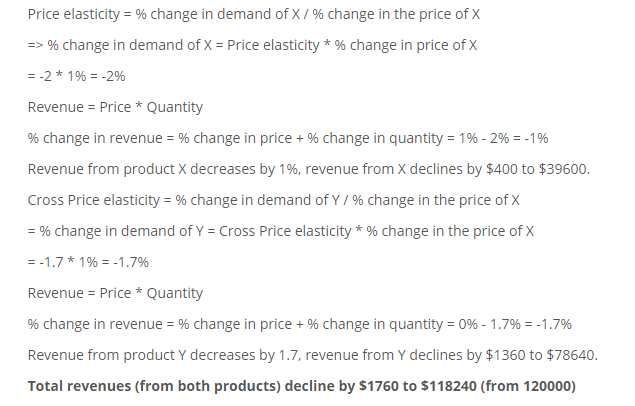The width and height of the screenshot is (635, 406).
Task: Click the amount '$39600' in the text
Action: tap(562, 169)
